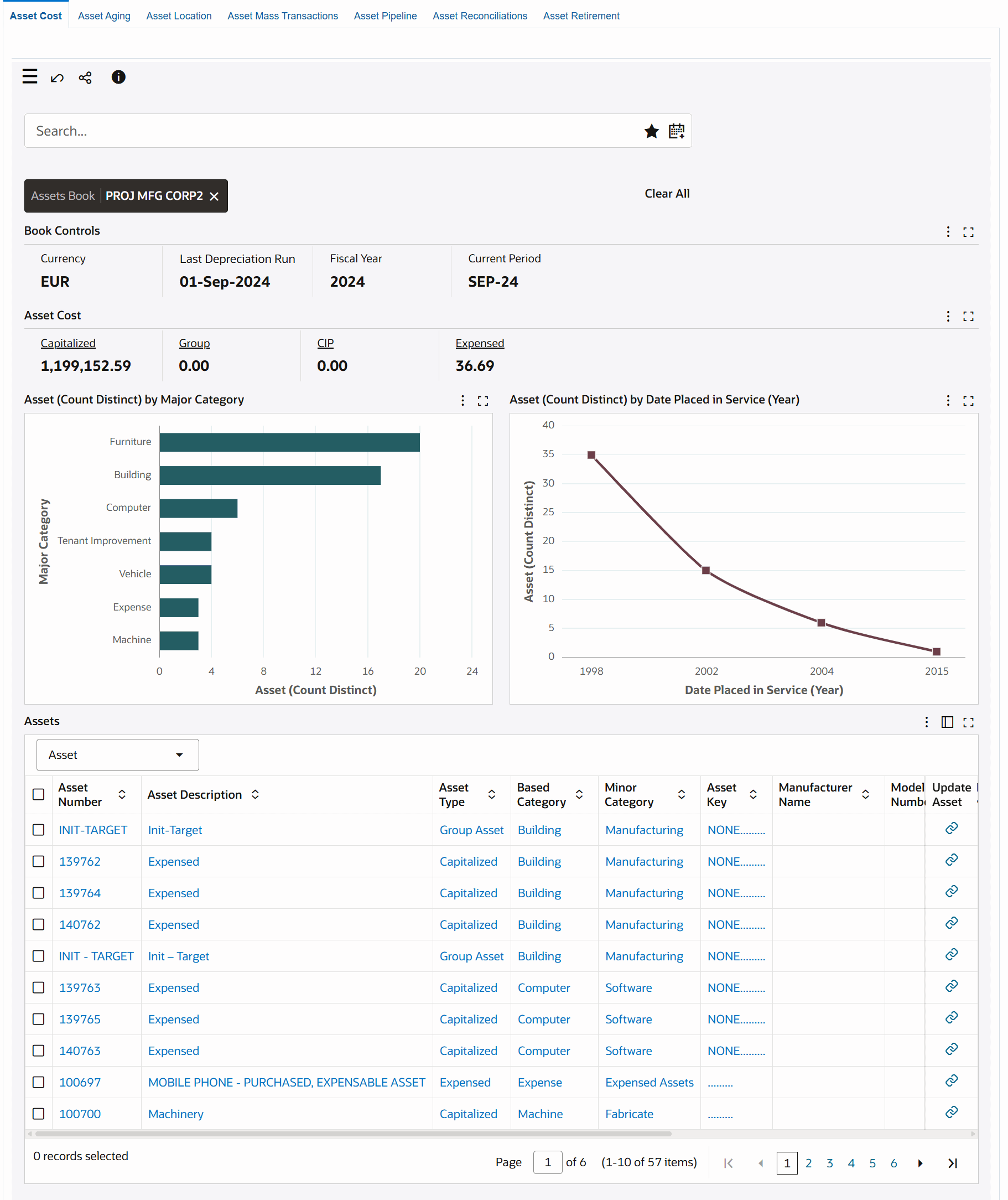Check the 100700 row checkbox
The image size is (1008, 1200).
click(x=38, y=1113)
